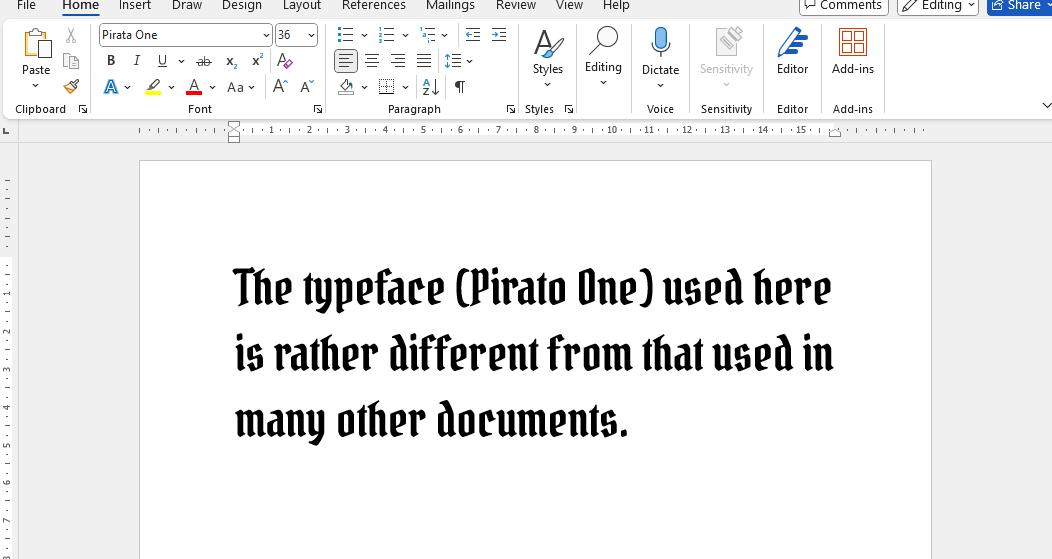Viewport: 1052px width, 559px height.
Task: Open the Font dialog launcher
Action: point(318,109)
